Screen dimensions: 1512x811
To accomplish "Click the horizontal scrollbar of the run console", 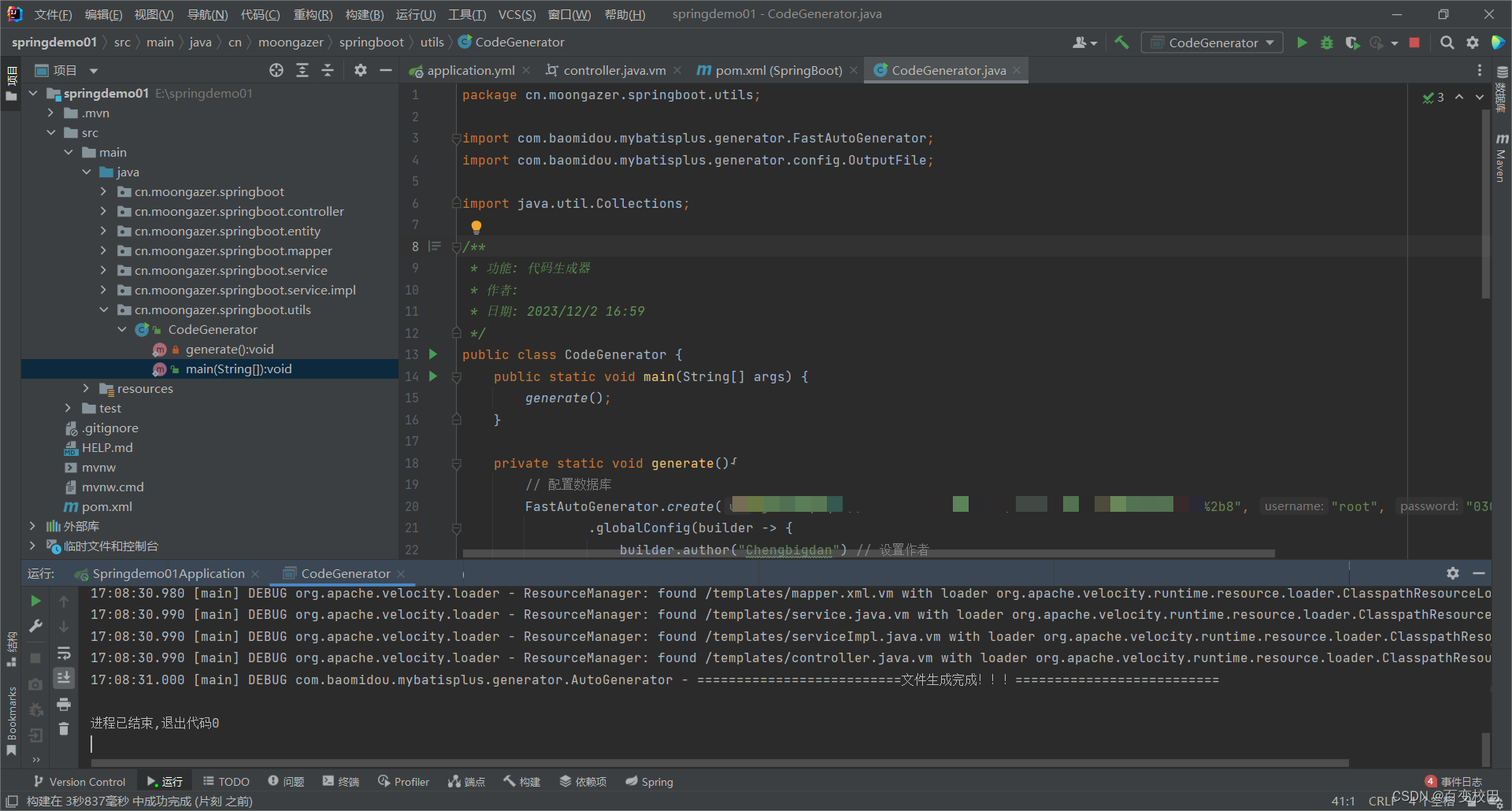I will (x=720, y=763).
